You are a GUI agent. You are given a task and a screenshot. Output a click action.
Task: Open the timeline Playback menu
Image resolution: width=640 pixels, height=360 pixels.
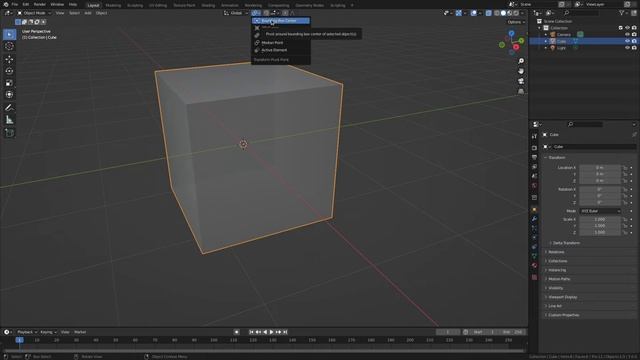27,332
